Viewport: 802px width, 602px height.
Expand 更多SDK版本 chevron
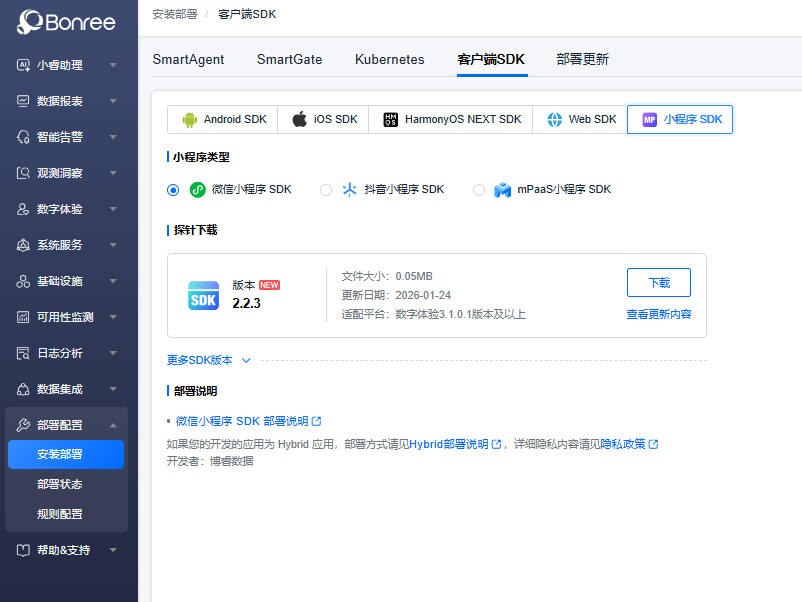pos(246,360)
